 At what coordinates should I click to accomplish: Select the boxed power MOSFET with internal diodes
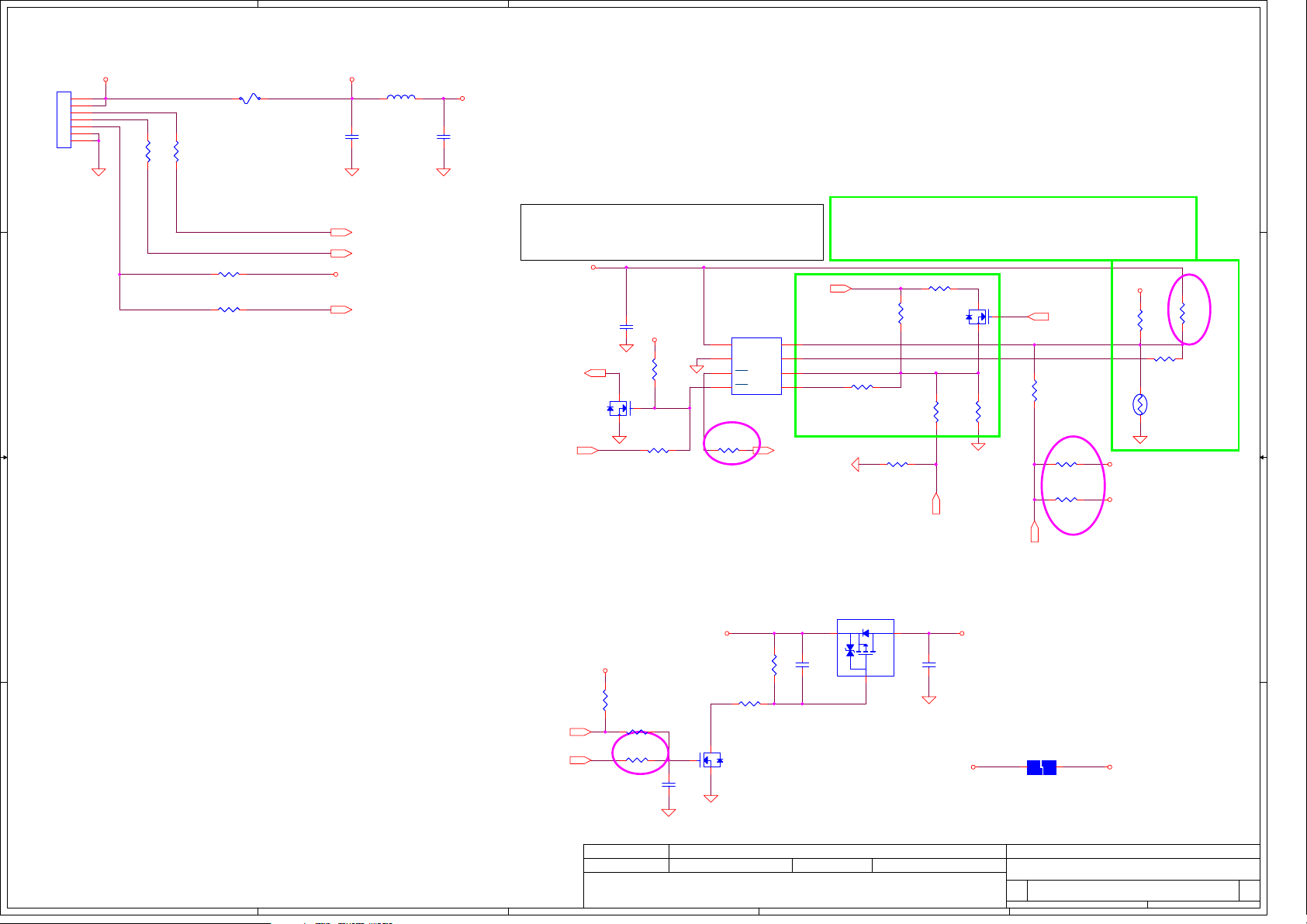[x=866, y=648]
